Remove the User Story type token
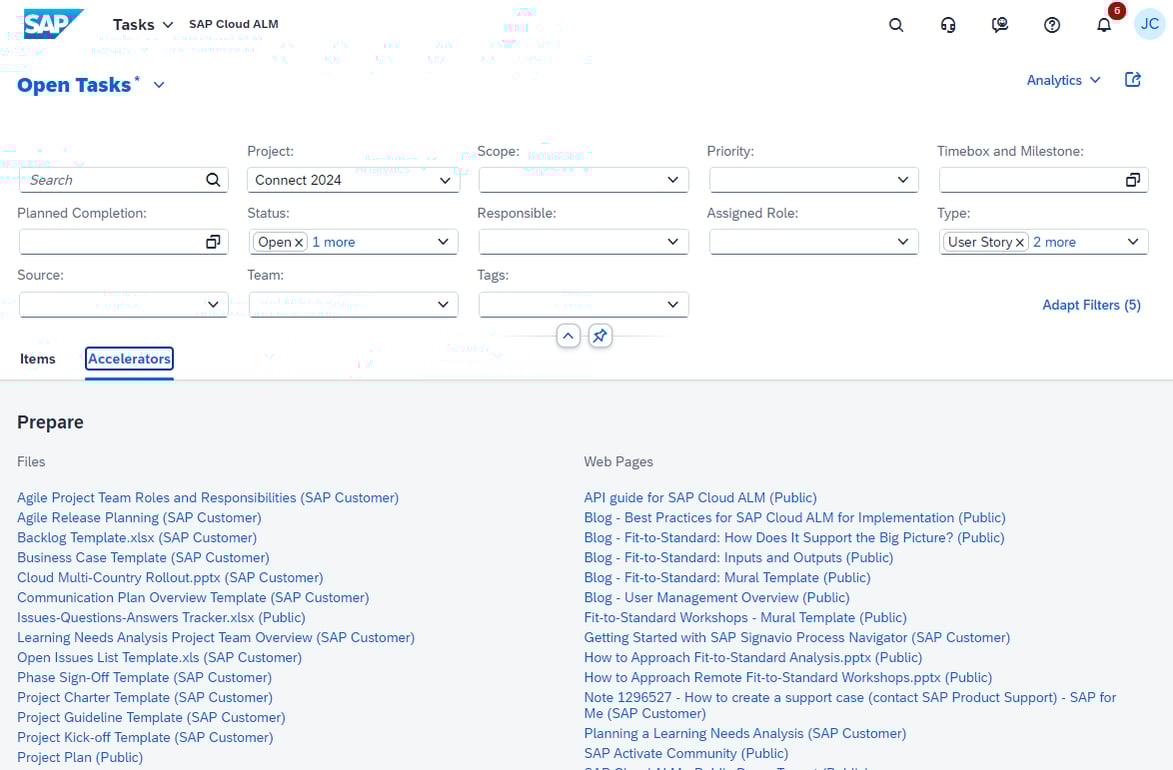 (x=1019, y=242)
